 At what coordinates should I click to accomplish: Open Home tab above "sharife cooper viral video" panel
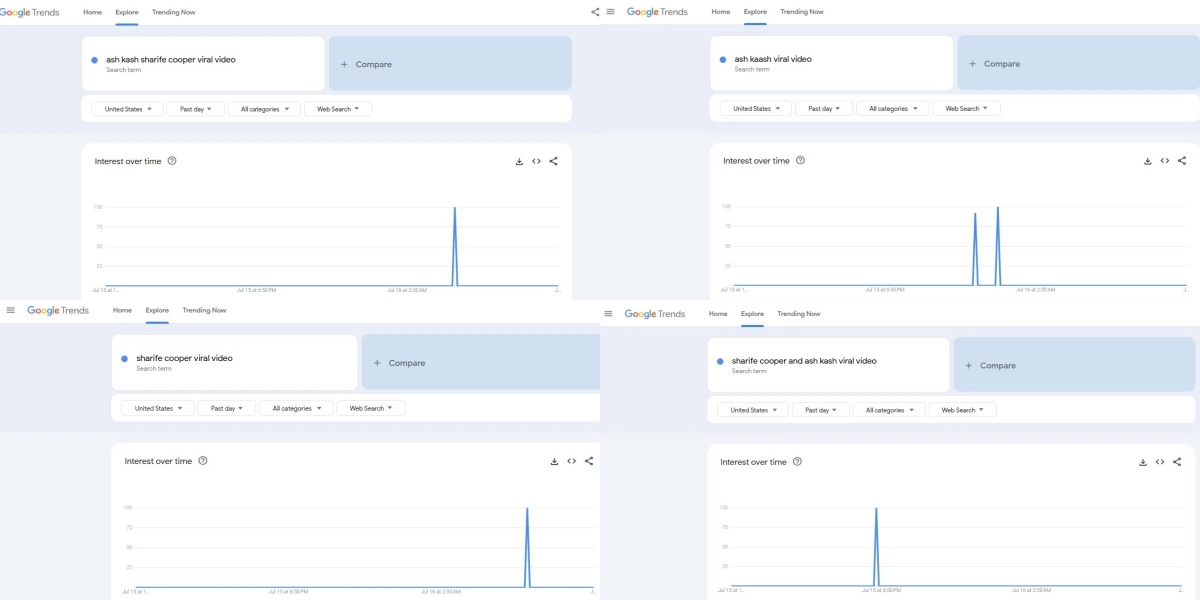click(122, 310)
